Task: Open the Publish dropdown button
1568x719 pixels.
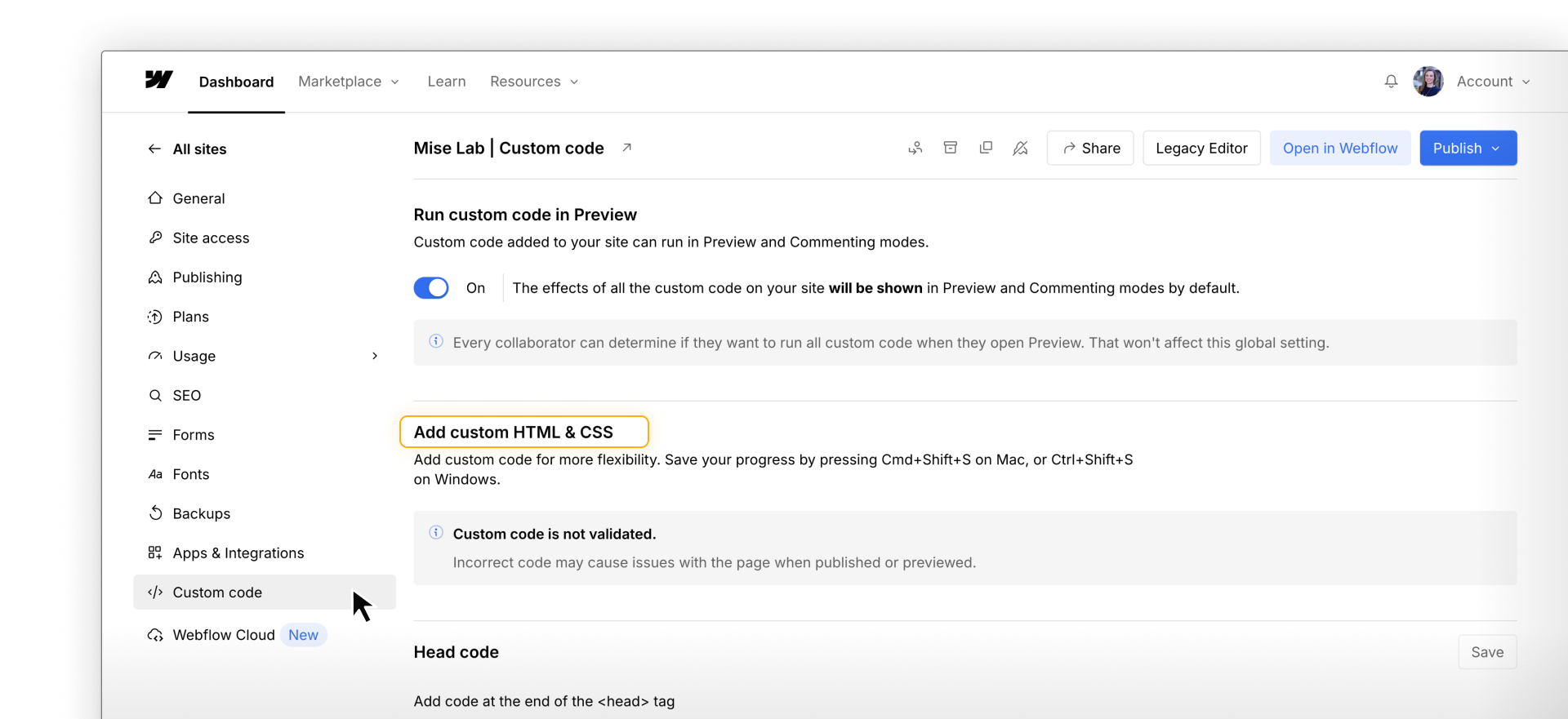Action: [x=1468, y=148]
